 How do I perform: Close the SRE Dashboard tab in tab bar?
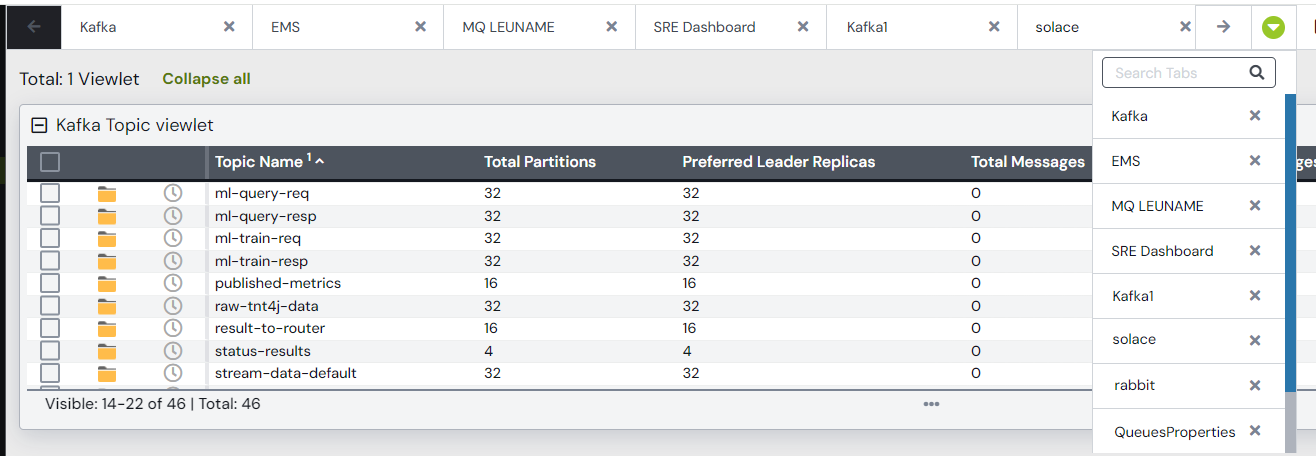click(803, 27)
